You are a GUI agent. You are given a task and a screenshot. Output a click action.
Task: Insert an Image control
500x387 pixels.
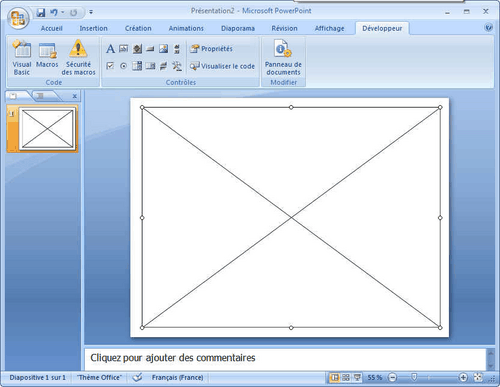(x=164, y=49)
